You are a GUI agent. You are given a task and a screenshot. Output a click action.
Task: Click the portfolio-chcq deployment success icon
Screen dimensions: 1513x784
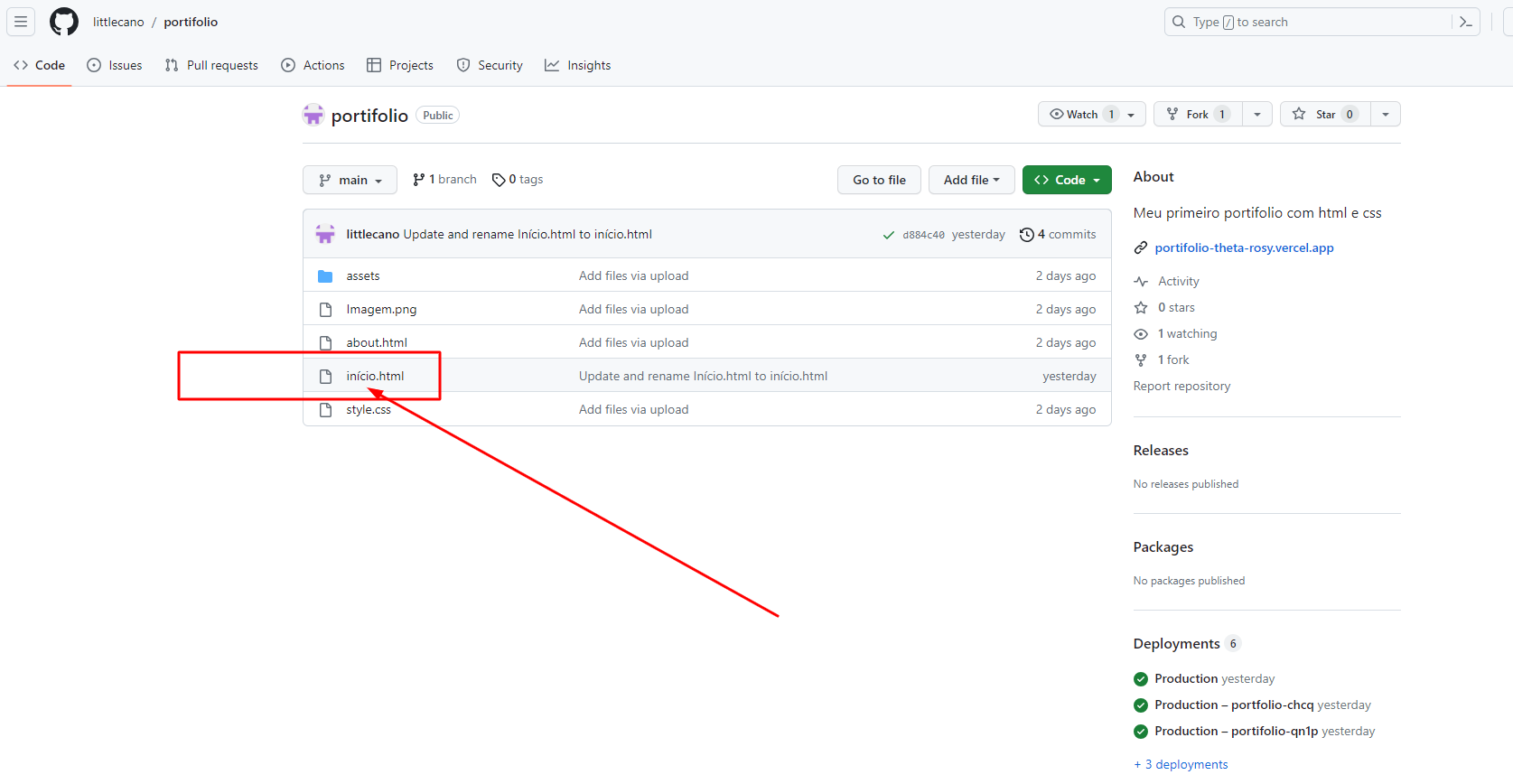[1141, 705]
